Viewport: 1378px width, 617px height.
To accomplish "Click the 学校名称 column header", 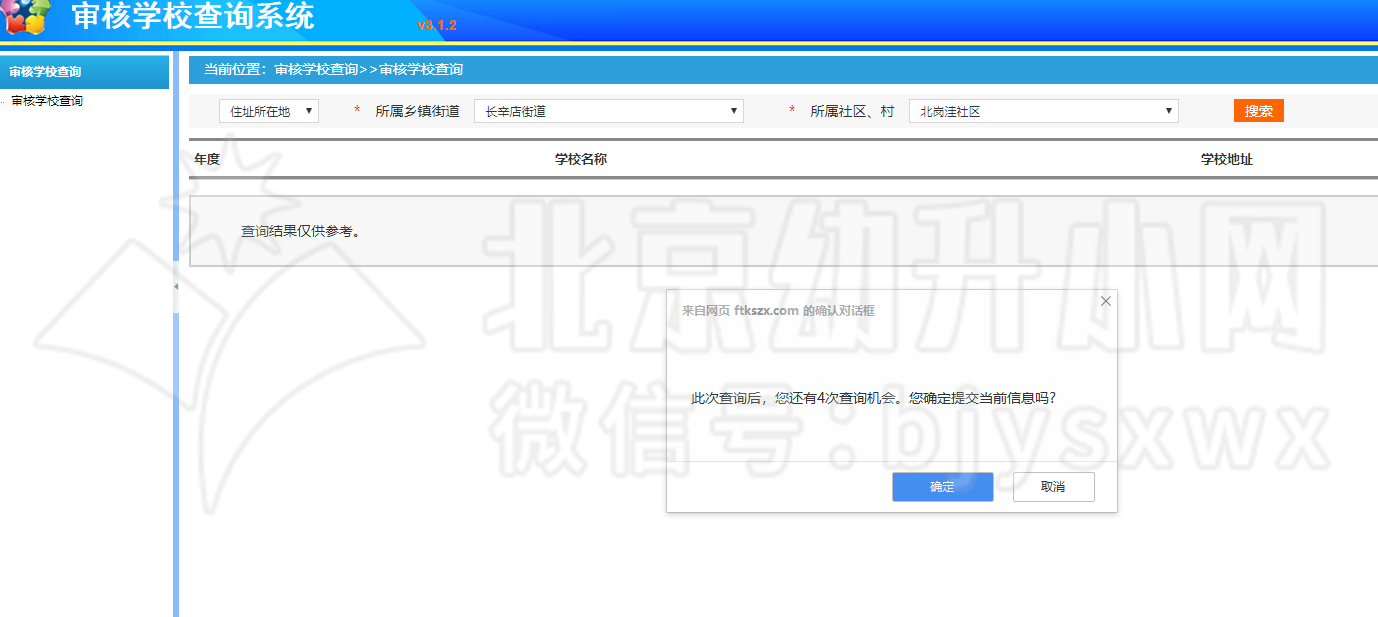I will click(581, 160).
